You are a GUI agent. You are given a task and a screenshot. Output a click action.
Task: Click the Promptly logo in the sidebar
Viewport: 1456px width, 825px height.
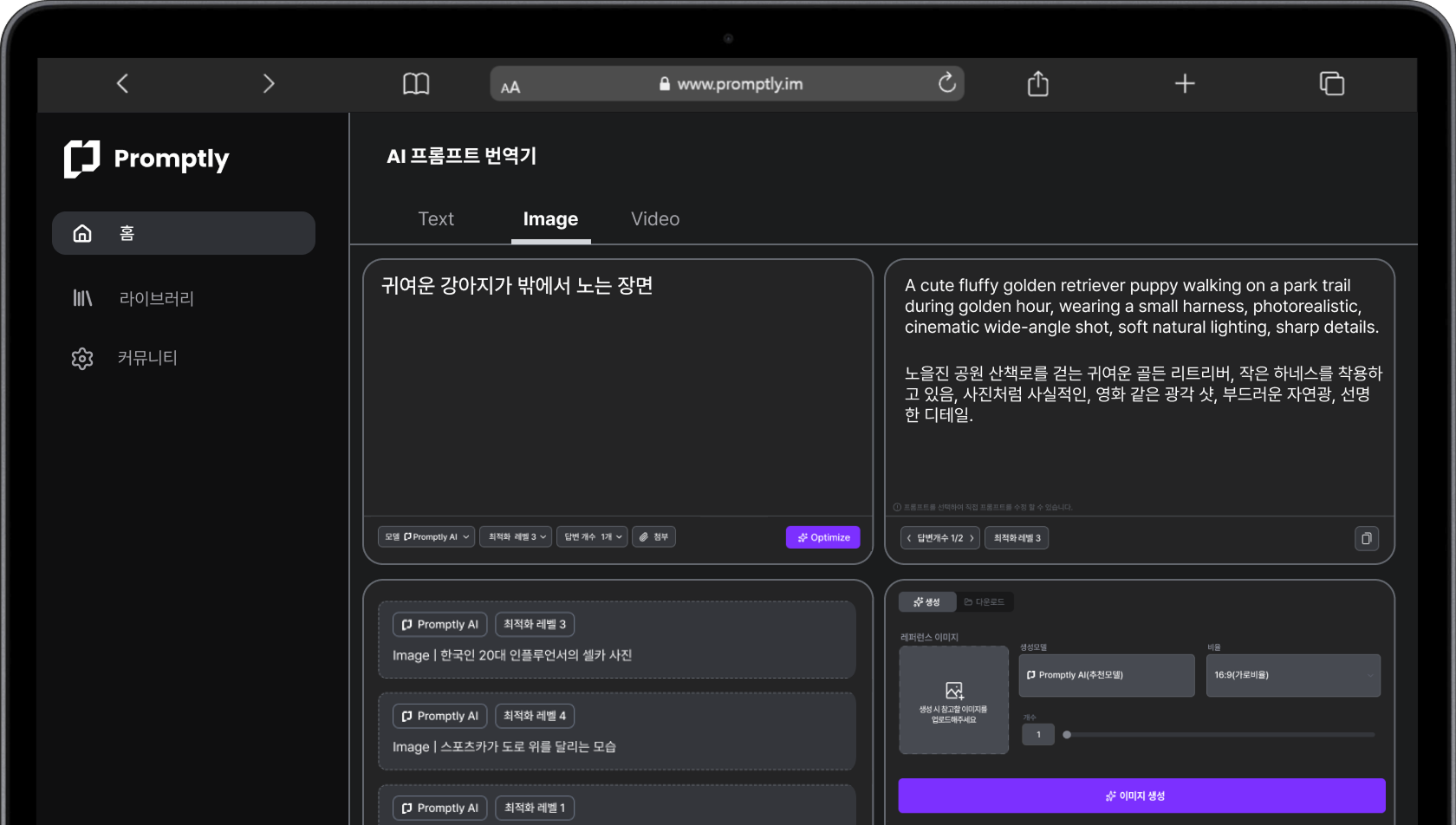click(x=146, y=159)
